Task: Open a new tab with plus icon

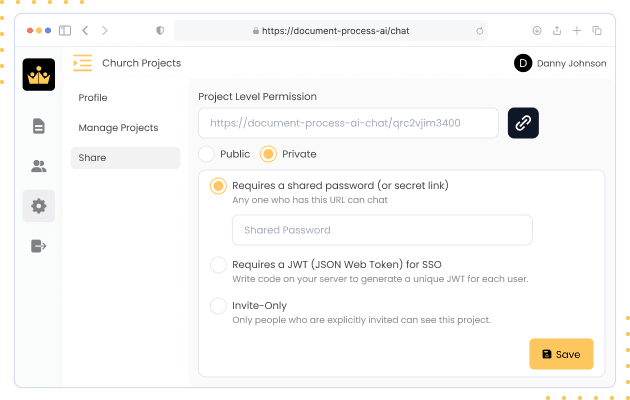Action: 577,31
